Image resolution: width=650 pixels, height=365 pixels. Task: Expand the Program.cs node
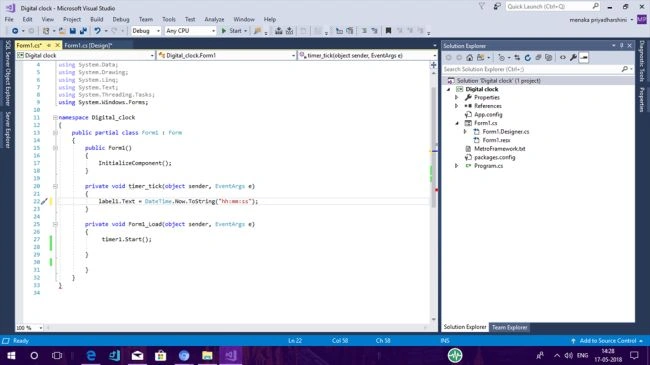tap(457, 166)
